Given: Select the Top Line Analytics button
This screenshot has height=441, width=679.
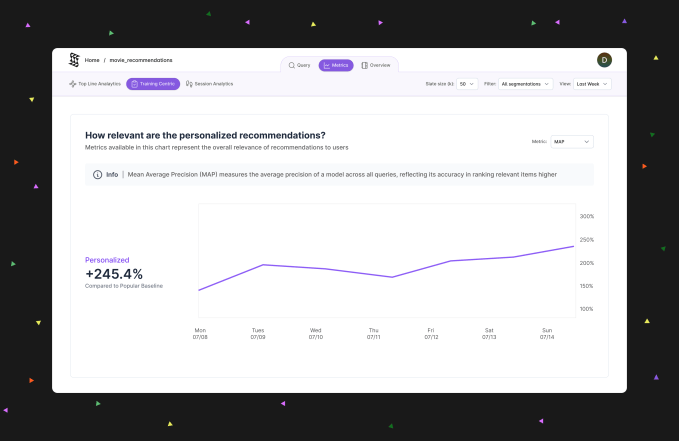Looking at the screenshot, I should click(94, 84).
